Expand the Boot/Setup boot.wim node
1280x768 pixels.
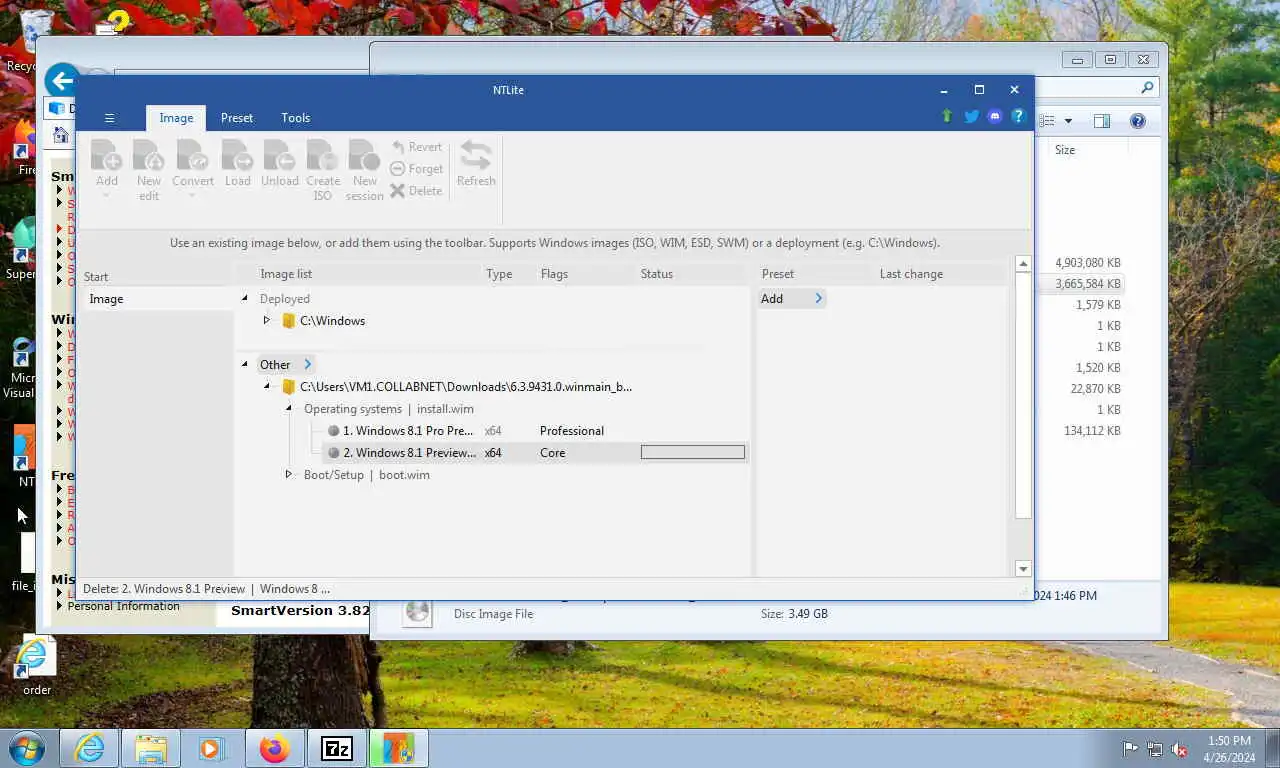point(288,475)
